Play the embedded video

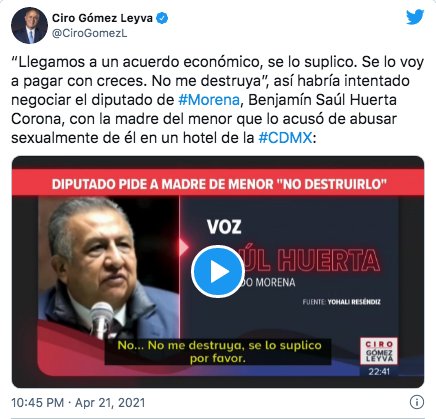pyautogui.click(x=218, y=272)
